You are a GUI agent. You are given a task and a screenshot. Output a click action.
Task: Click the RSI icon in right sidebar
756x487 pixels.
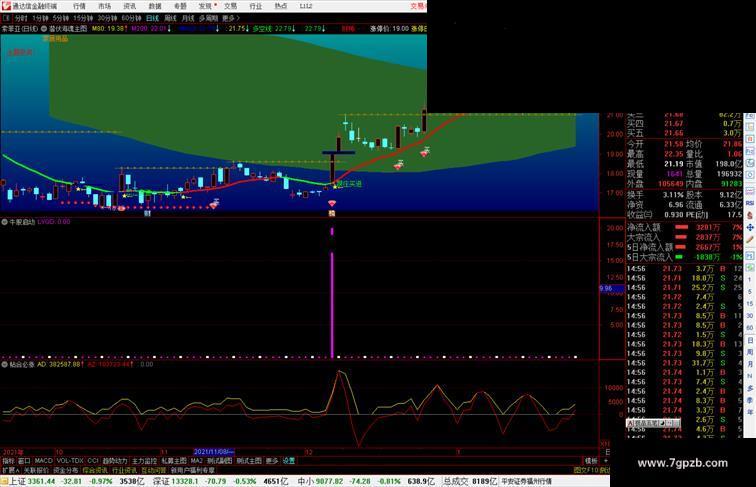[x=750, y=203]
